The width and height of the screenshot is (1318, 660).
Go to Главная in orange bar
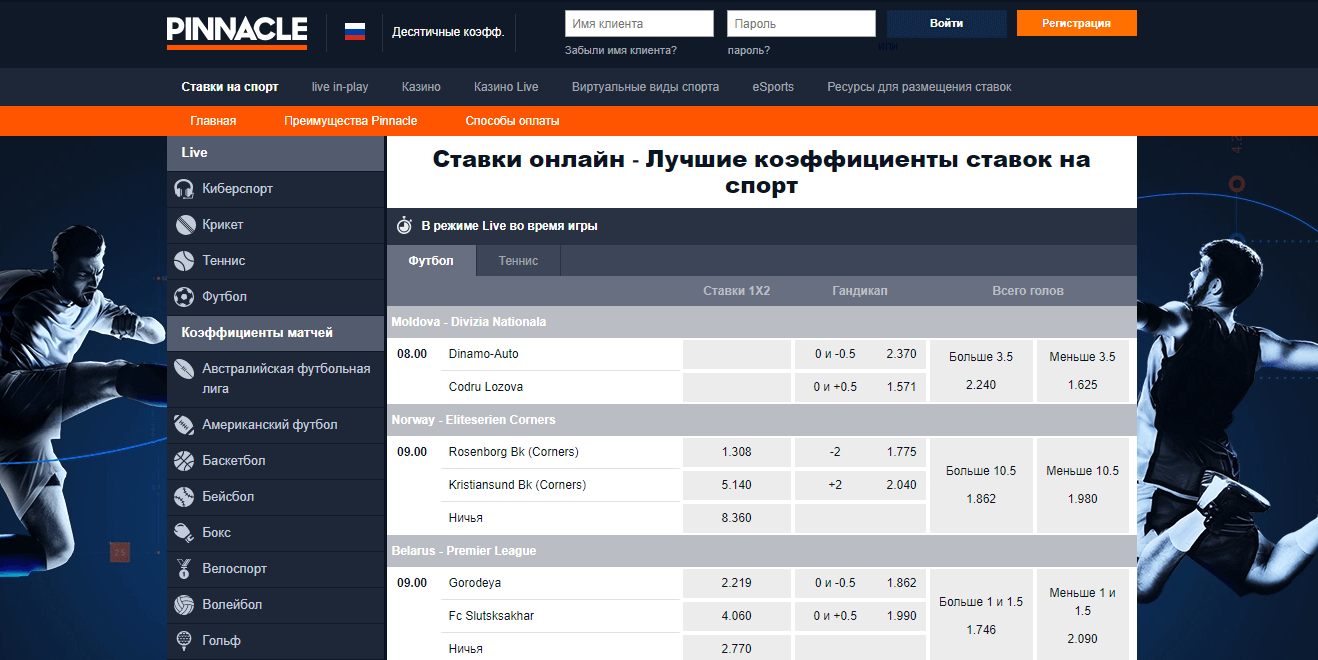point(213,121)
